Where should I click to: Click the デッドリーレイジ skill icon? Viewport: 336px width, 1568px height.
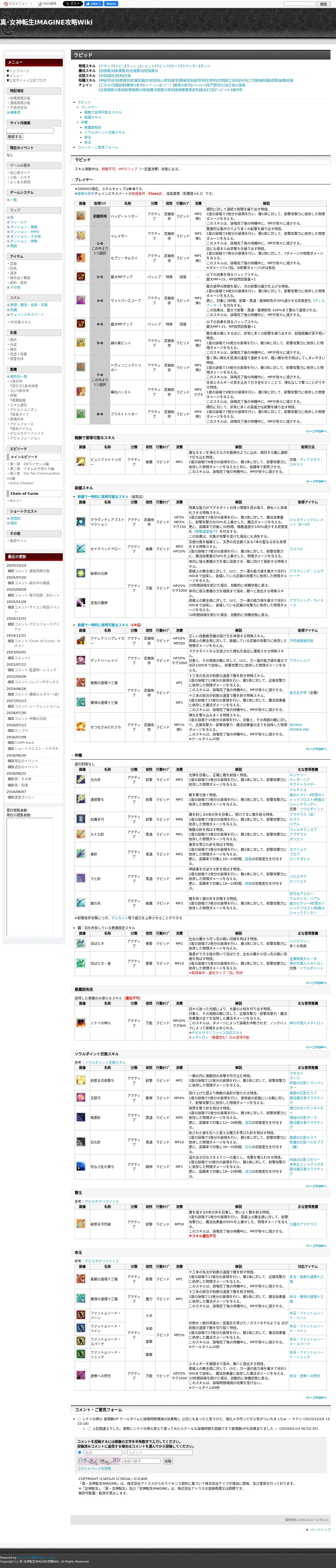coord(81,660)
